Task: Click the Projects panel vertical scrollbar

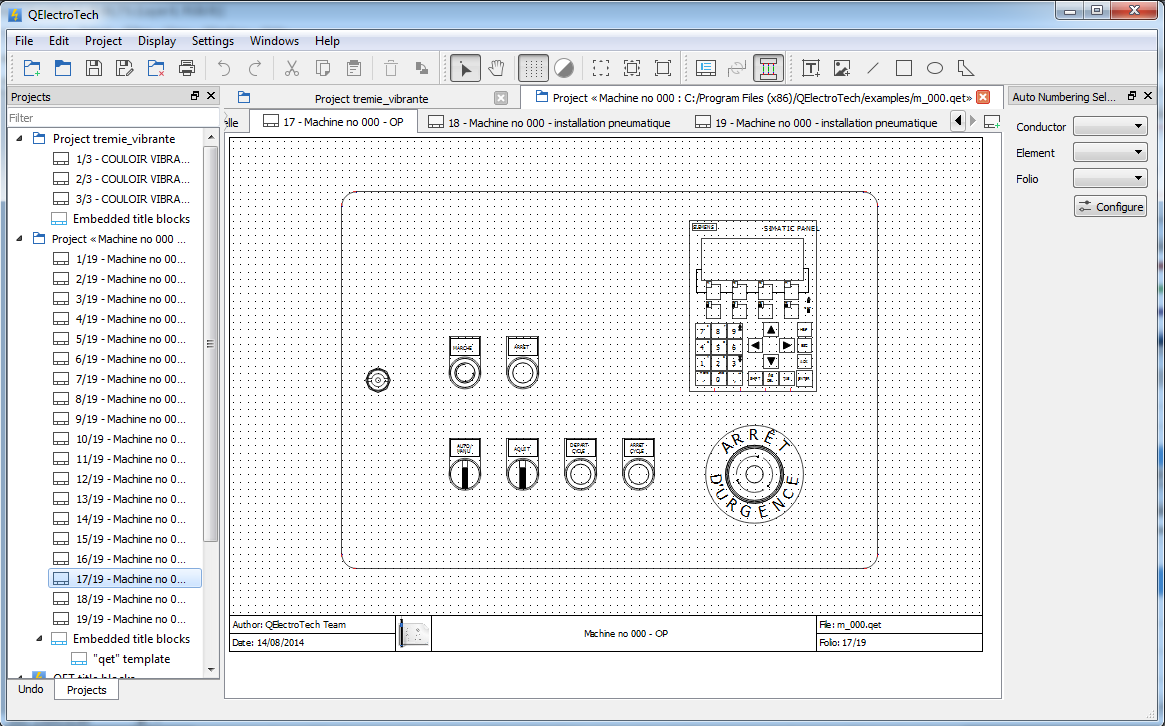Action: pyautogui.click(x=210, y=343)
